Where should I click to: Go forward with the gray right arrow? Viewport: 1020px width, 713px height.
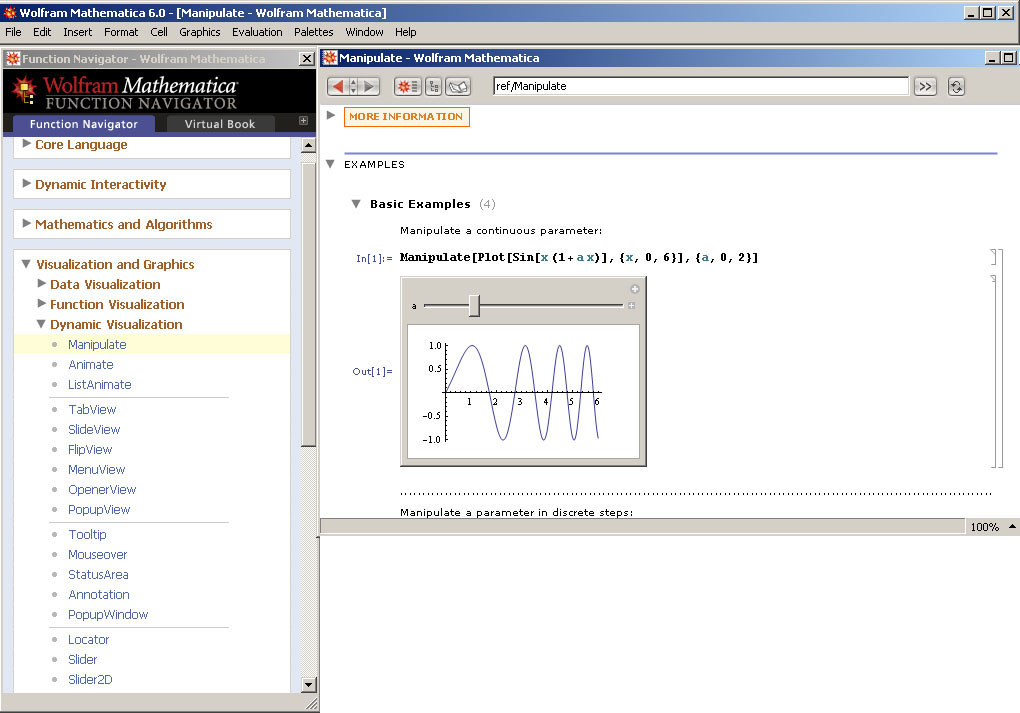click(369, 86)
